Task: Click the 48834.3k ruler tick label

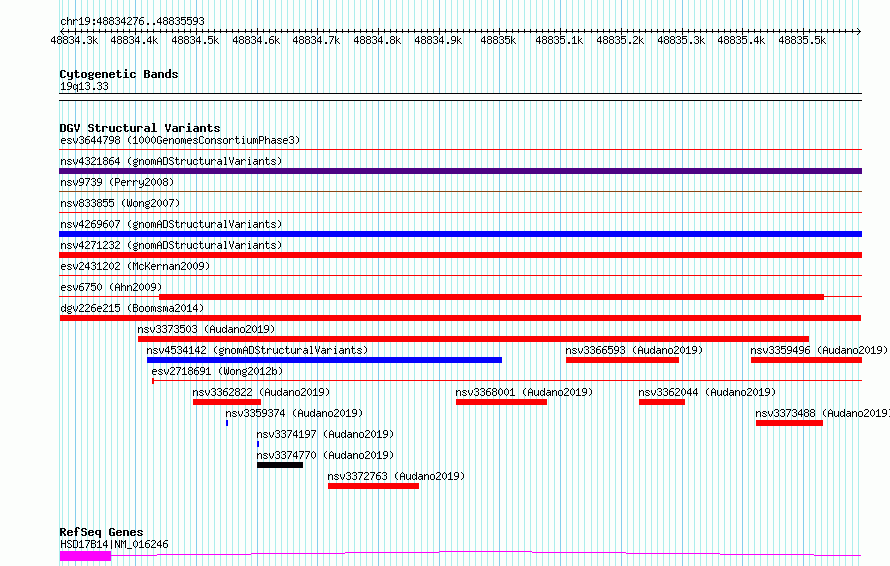Action: [x=74, y=40]
